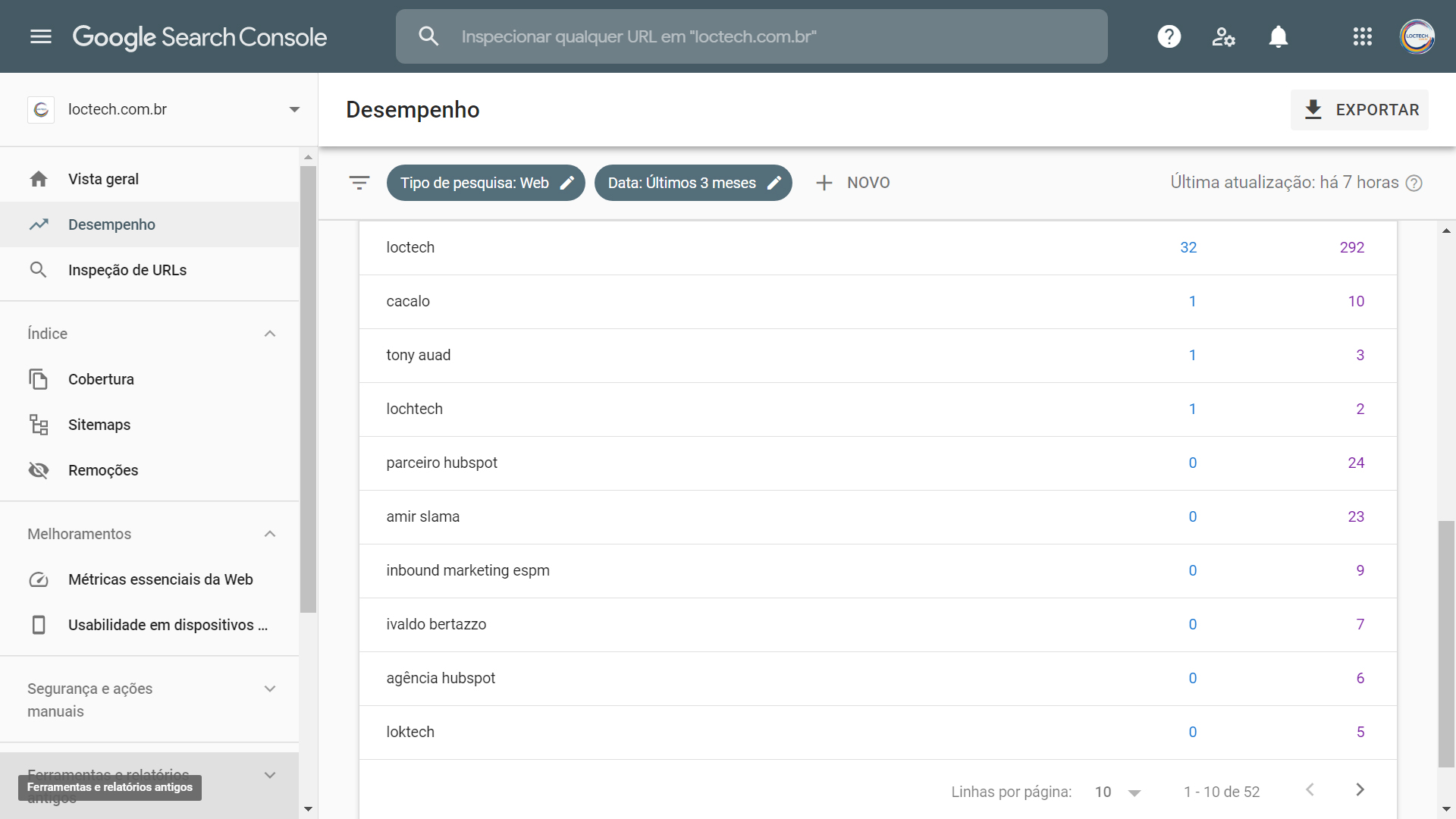Open the Remoções page
The image size is (1456, 819).
[x=149, y=470]
